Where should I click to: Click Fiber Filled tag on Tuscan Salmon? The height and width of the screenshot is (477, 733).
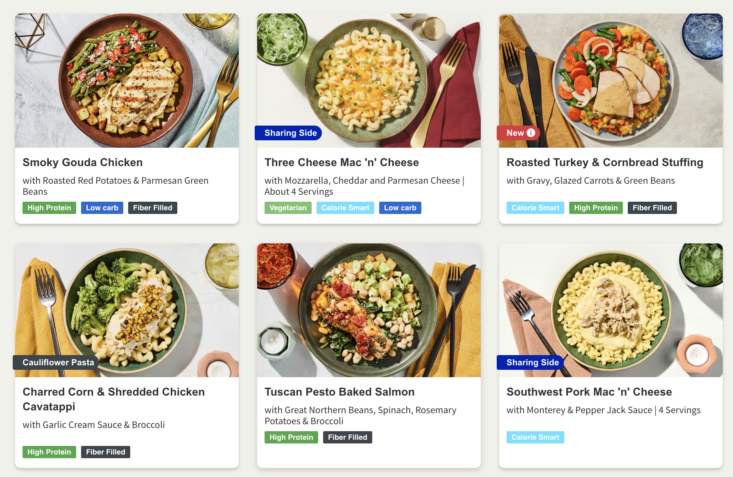coord(347,437)
